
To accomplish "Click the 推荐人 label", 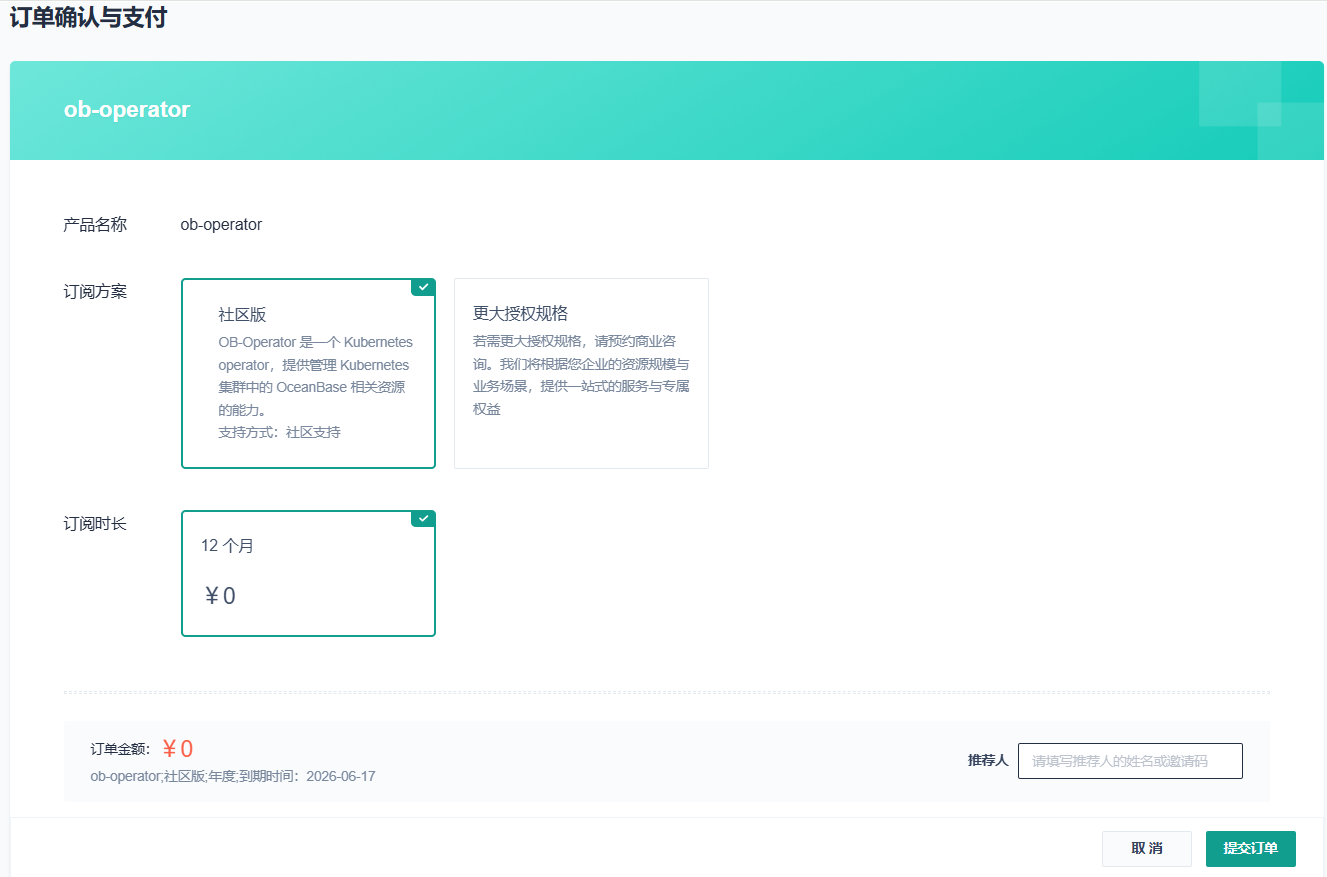I will [987, 761].
